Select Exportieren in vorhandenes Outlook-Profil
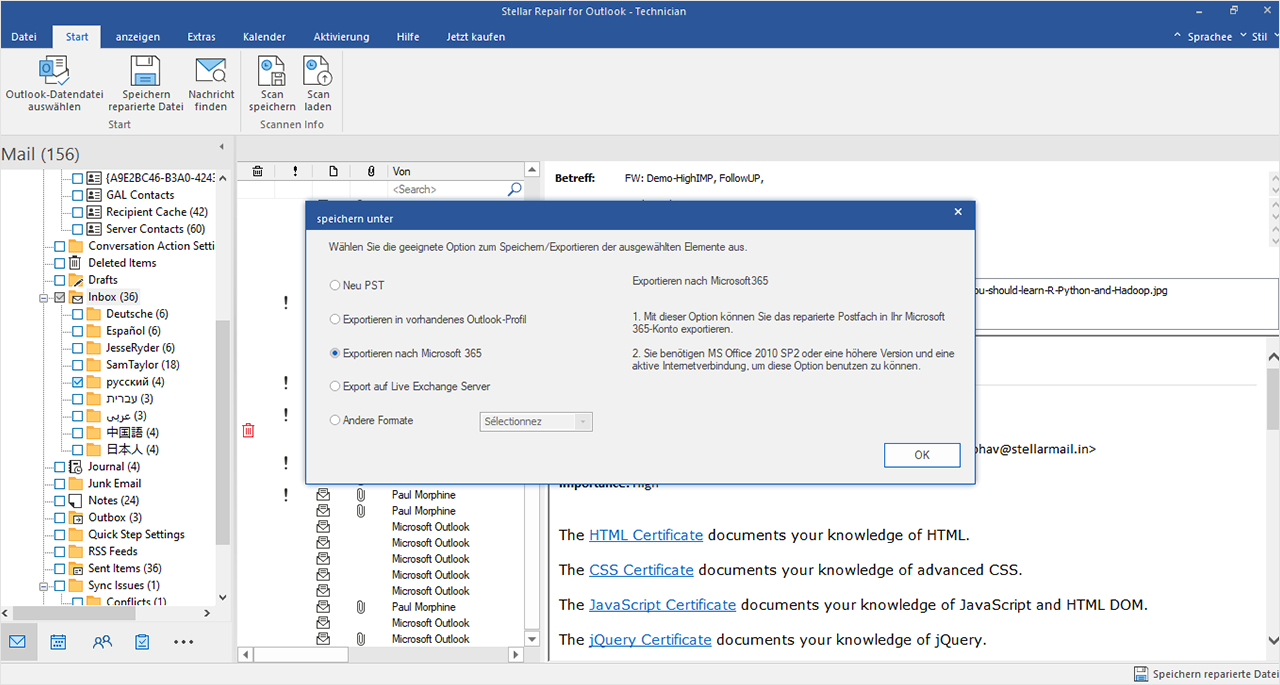Screen dimensions: 1280x685 coord(335,319)
